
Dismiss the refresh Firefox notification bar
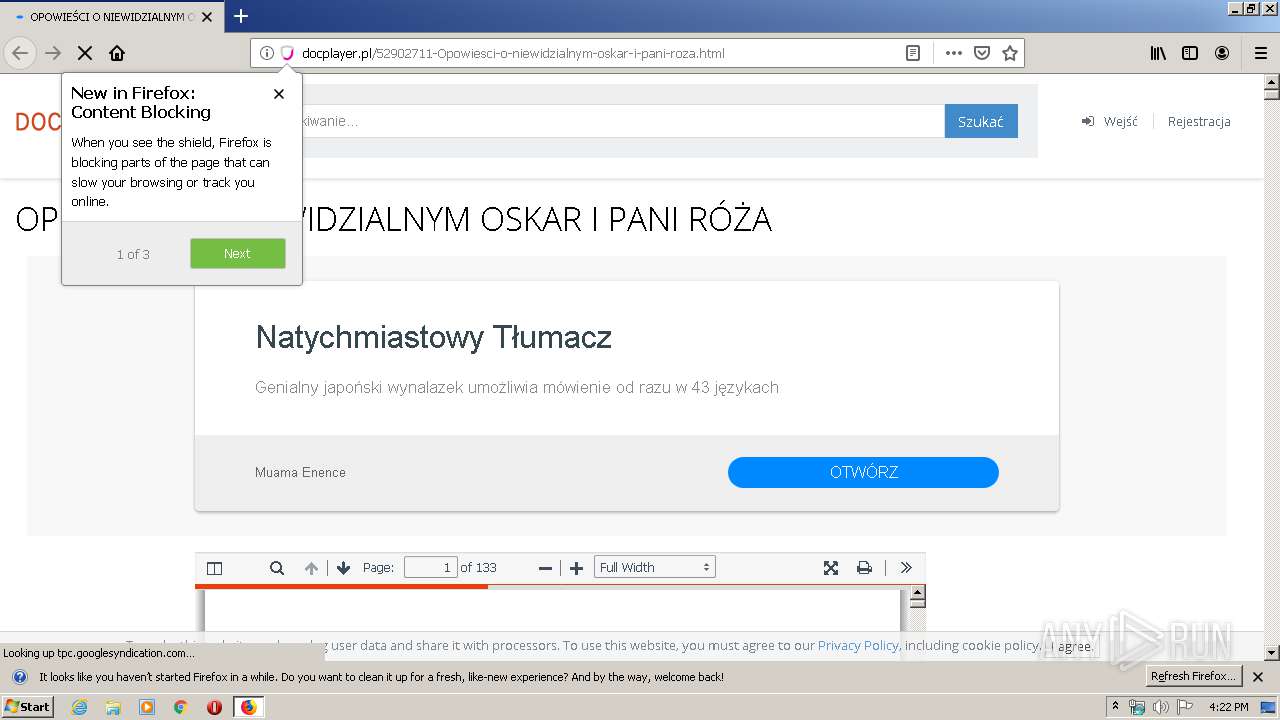click(x=1258, y=677)
